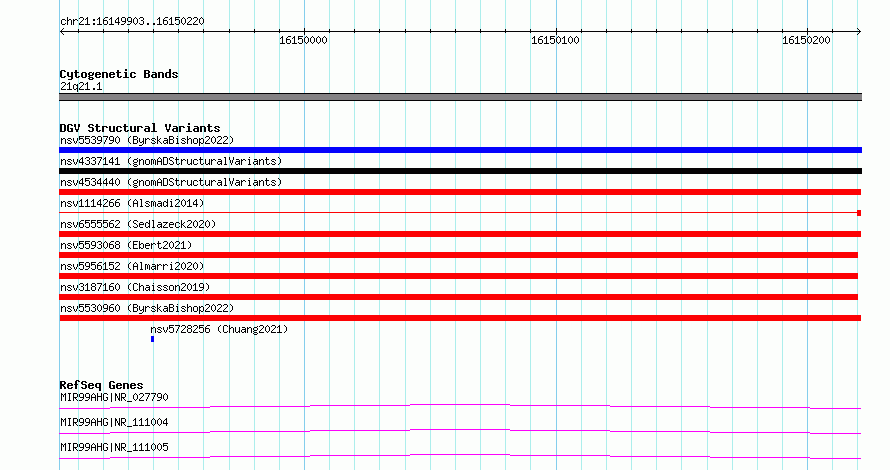This screenshot has height=470, width=890.
Task: Click the red nsv3187160 variant bar
Action: (459, 297)
